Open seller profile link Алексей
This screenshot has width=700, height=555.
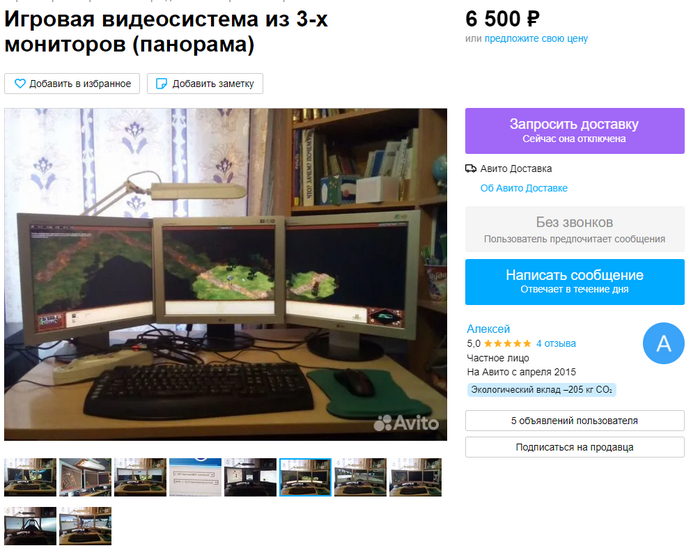point(488,329)
